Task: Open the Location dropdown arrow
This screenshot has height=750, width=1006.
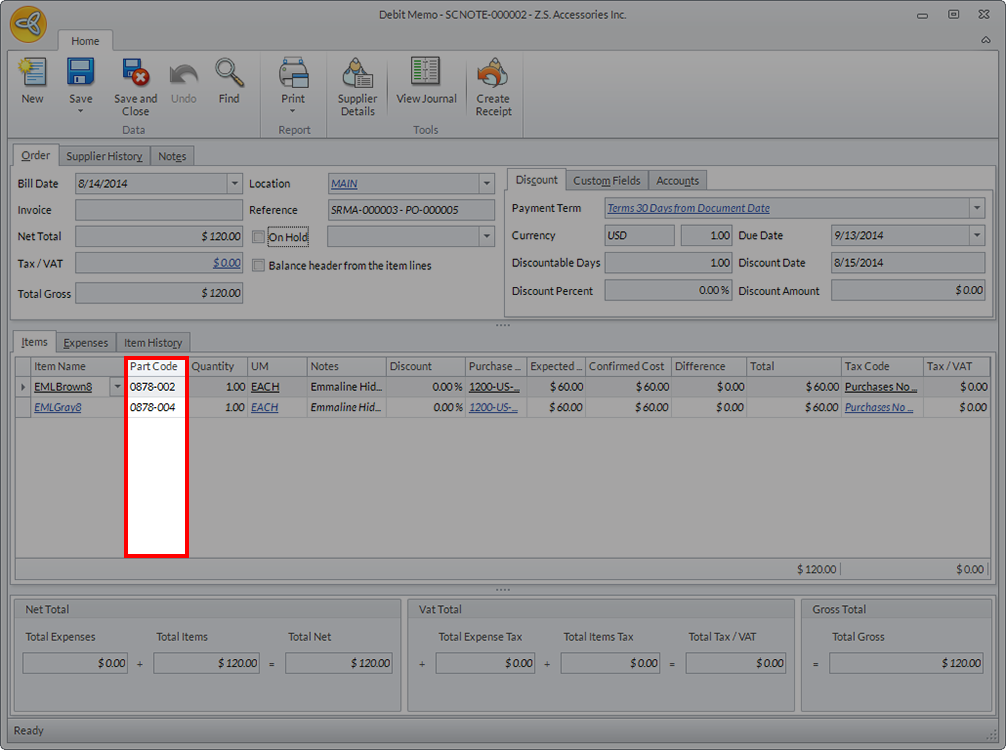Action: [487, 184]
